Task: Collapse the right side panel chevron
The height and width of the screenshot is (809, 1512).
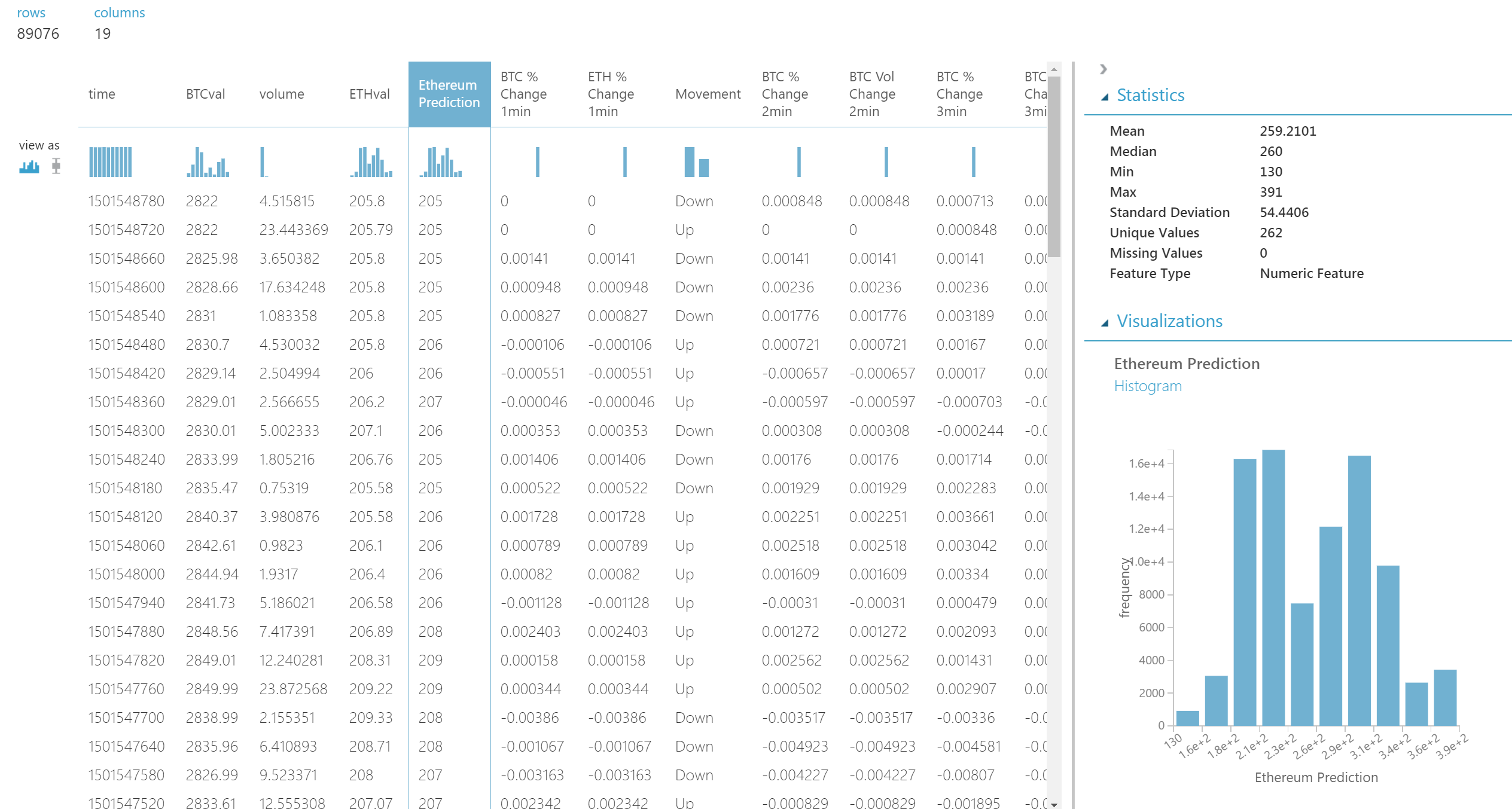Action: coord(1103,69)
